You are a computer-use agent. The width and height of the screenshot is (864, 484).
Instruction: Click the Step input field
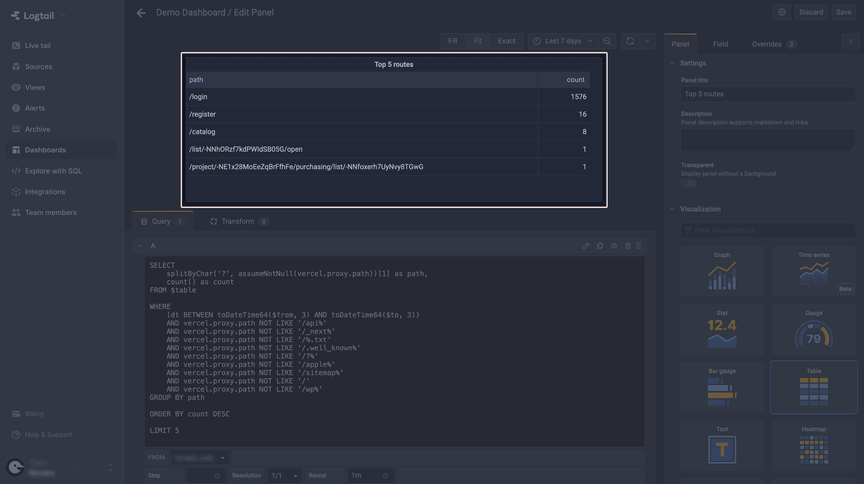(x=206, y=475)
